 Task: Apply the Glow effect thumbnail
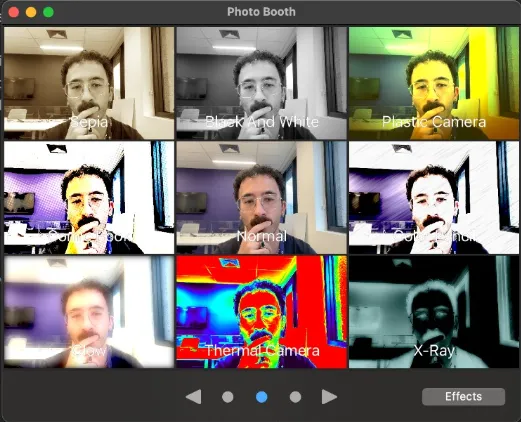coord(89,312)
